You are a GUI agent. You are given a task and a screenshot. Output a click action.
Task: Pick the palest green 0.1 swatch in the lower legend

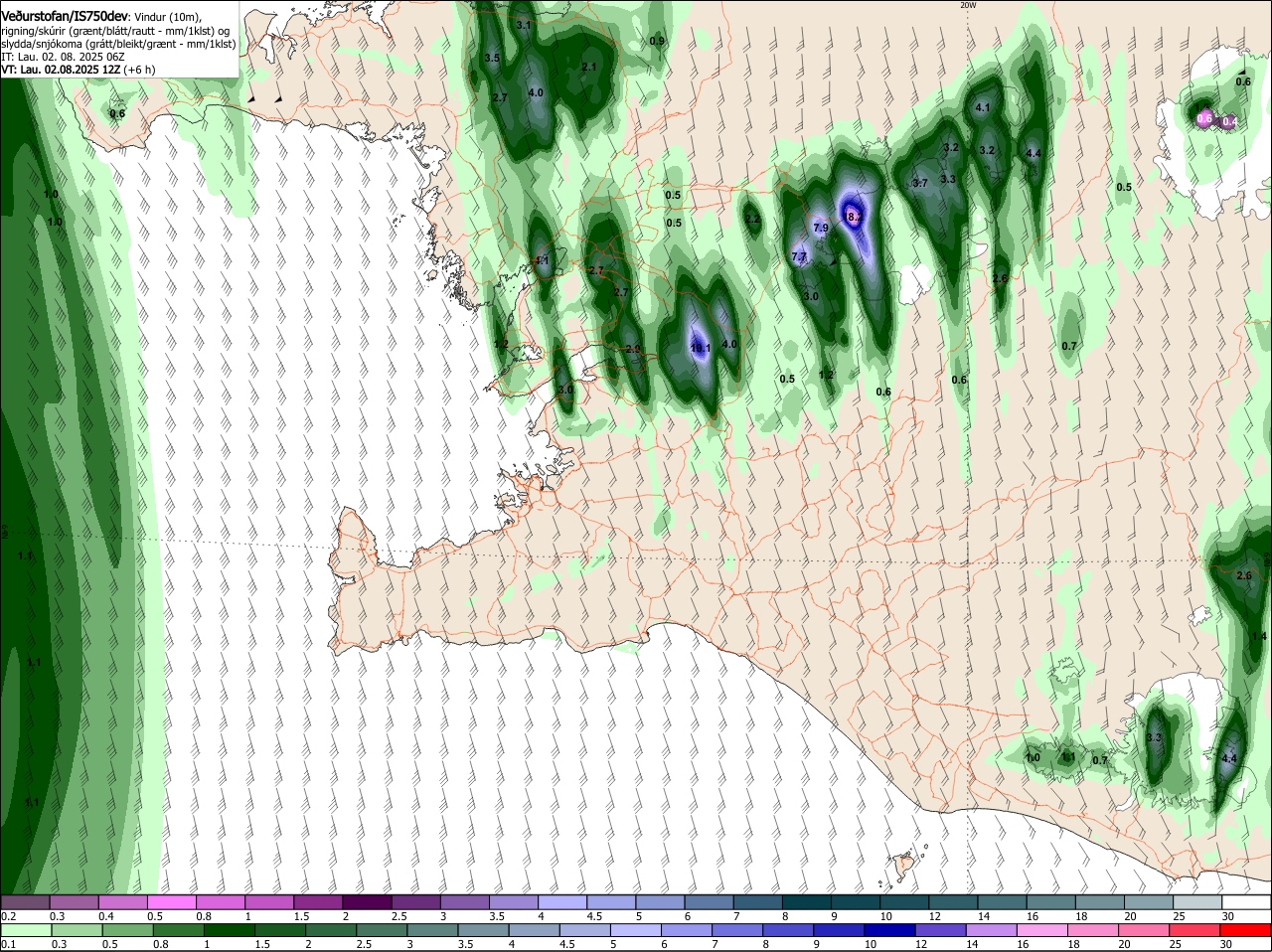point(25,930)
